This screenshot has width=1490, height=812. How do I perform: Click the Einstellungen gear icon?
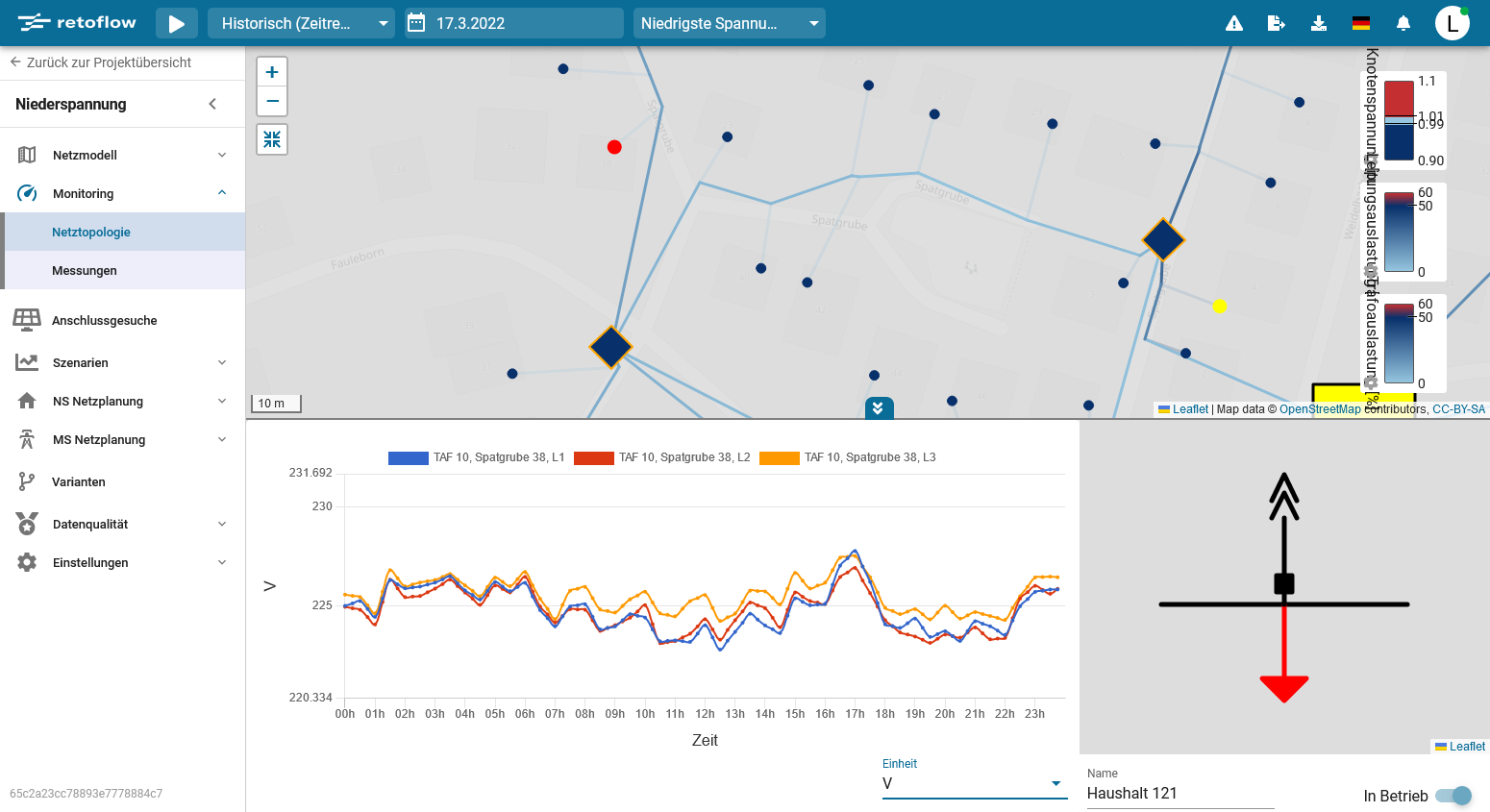(27, 562)
